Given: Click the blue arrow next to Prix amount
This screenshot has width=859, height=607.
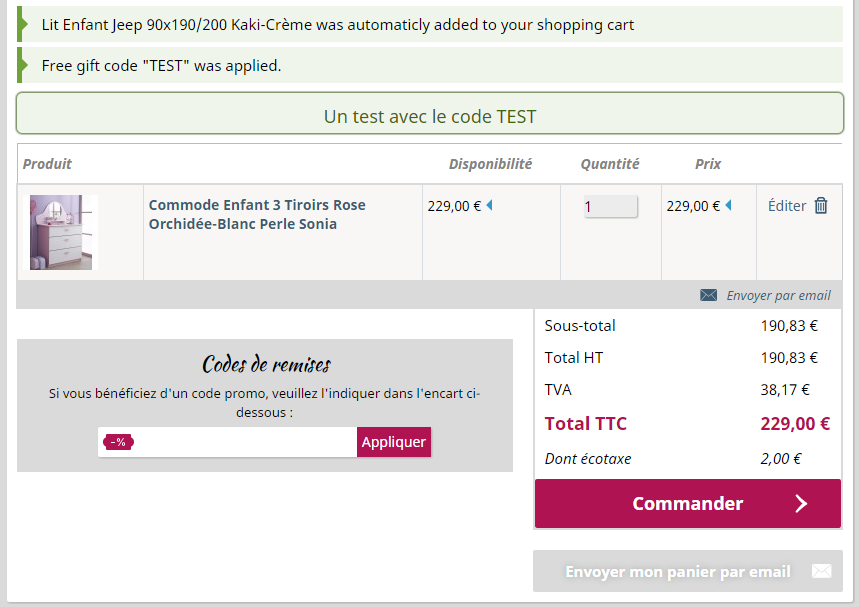Looking at the screenshot, I should 729,205.
